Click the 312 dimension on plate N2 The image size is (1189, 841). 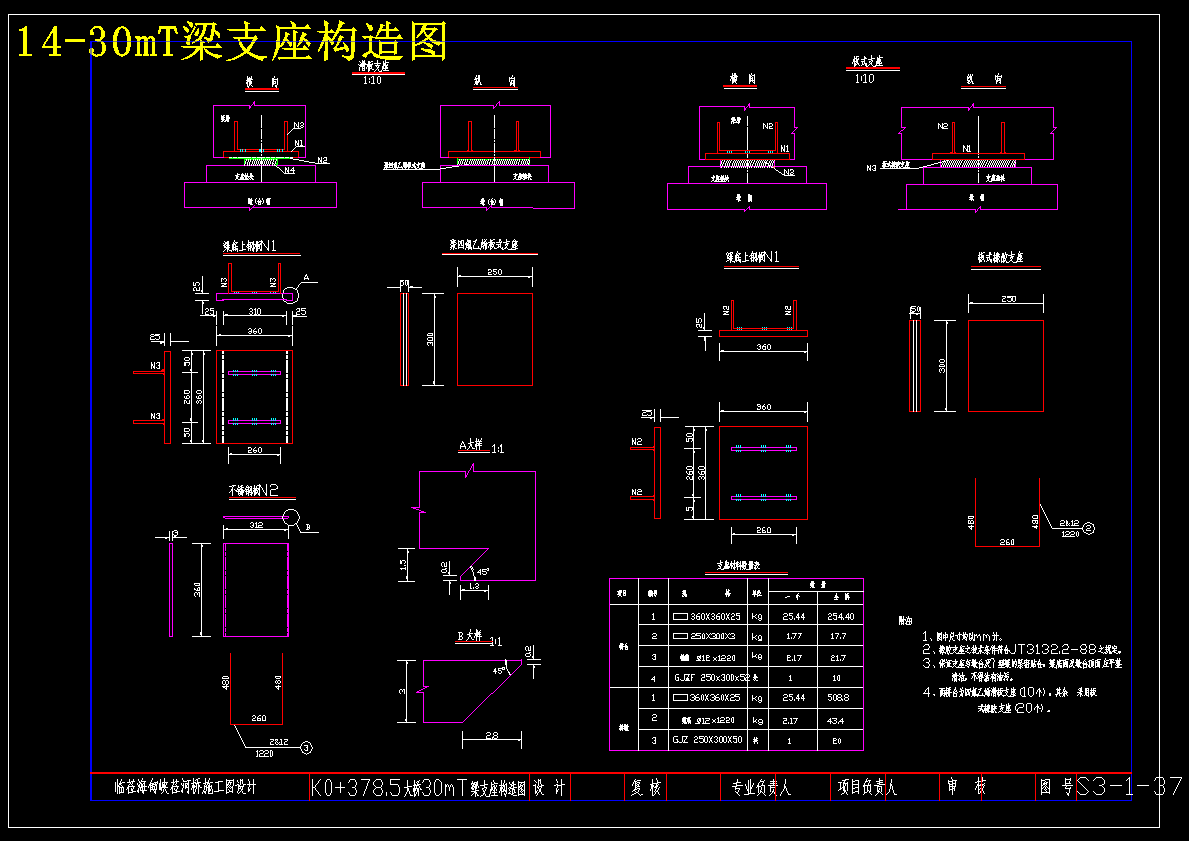click(x=256, y=525)
